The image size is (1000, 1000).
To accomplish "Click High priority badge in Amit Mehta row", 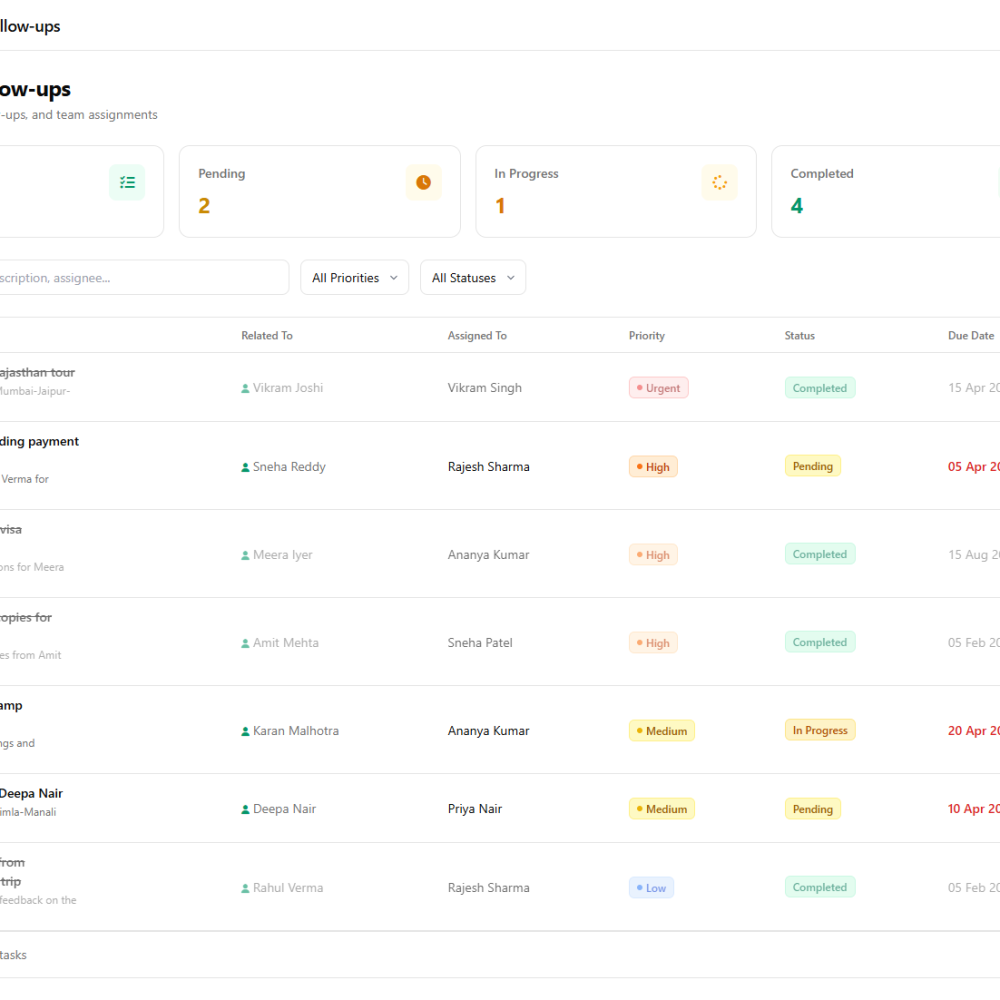I will 653,643.
